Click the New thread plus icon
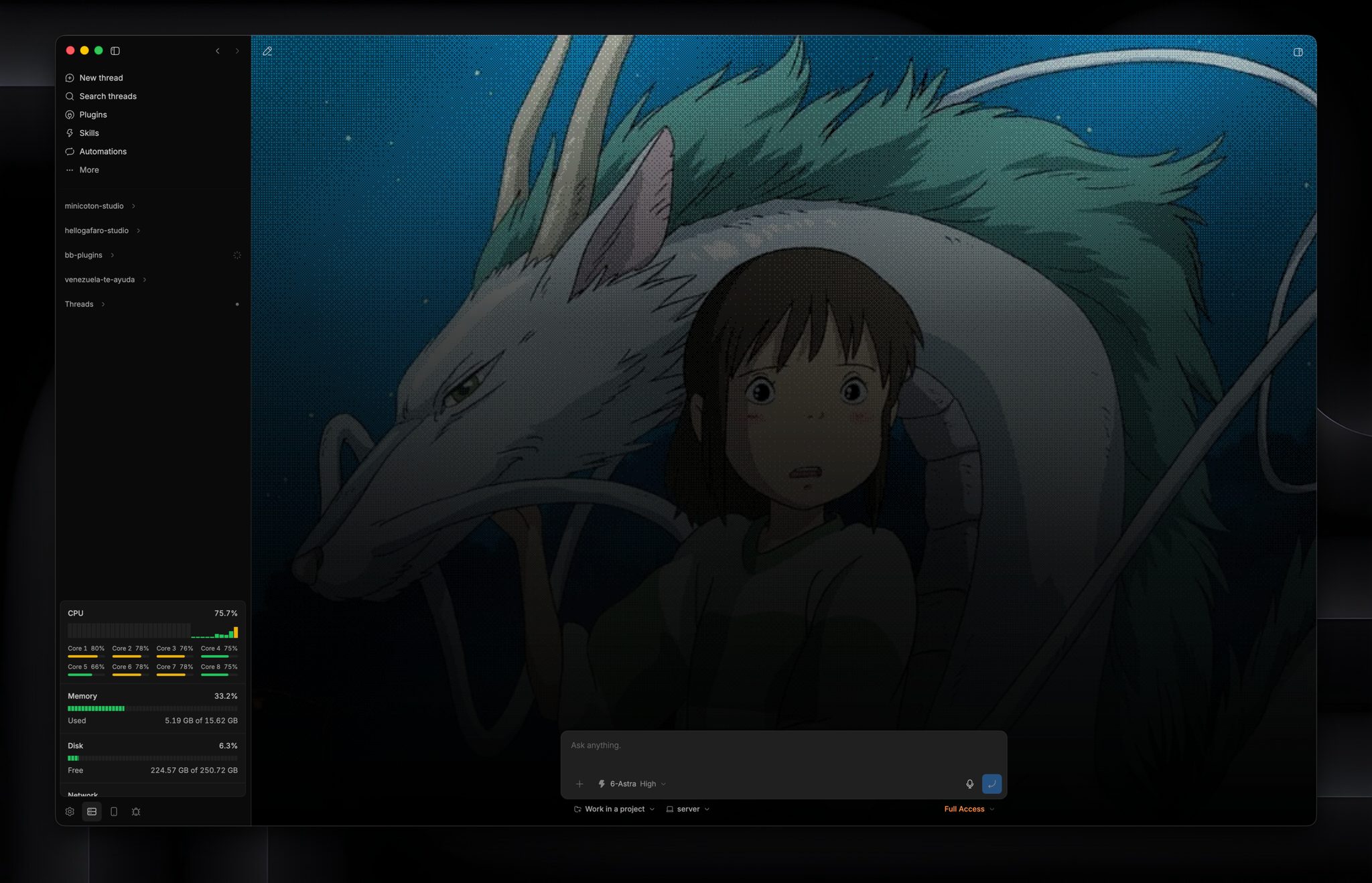This screenshot has width=1372, height=883. [x=70, y=78]
